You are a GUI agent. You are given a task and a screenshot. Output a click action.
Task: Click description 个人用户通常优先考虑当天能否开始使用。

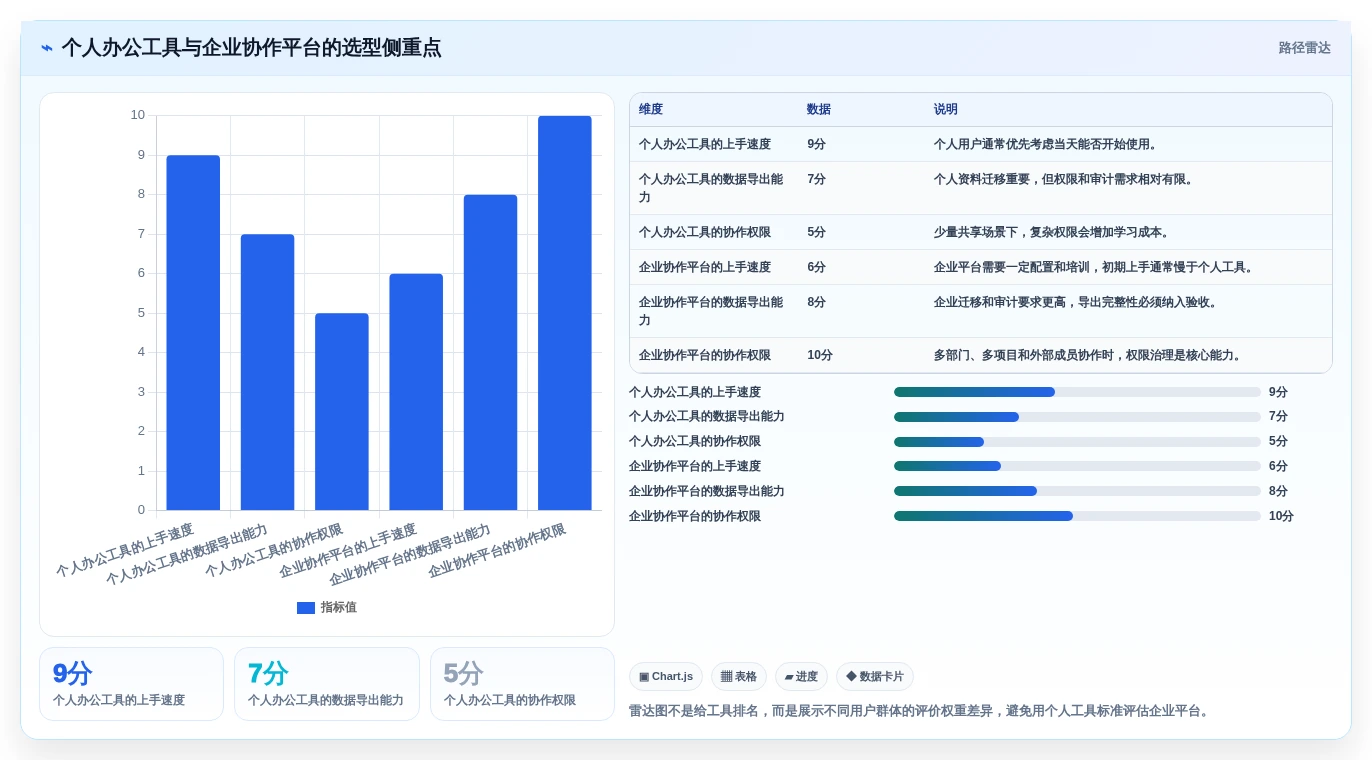[1047, 144]
